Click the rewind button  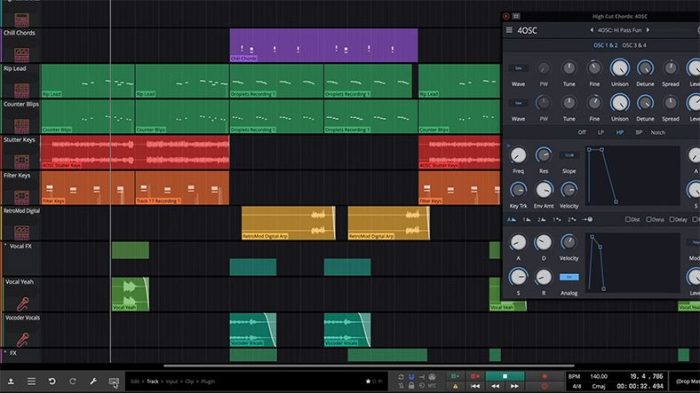click(495, 386)
